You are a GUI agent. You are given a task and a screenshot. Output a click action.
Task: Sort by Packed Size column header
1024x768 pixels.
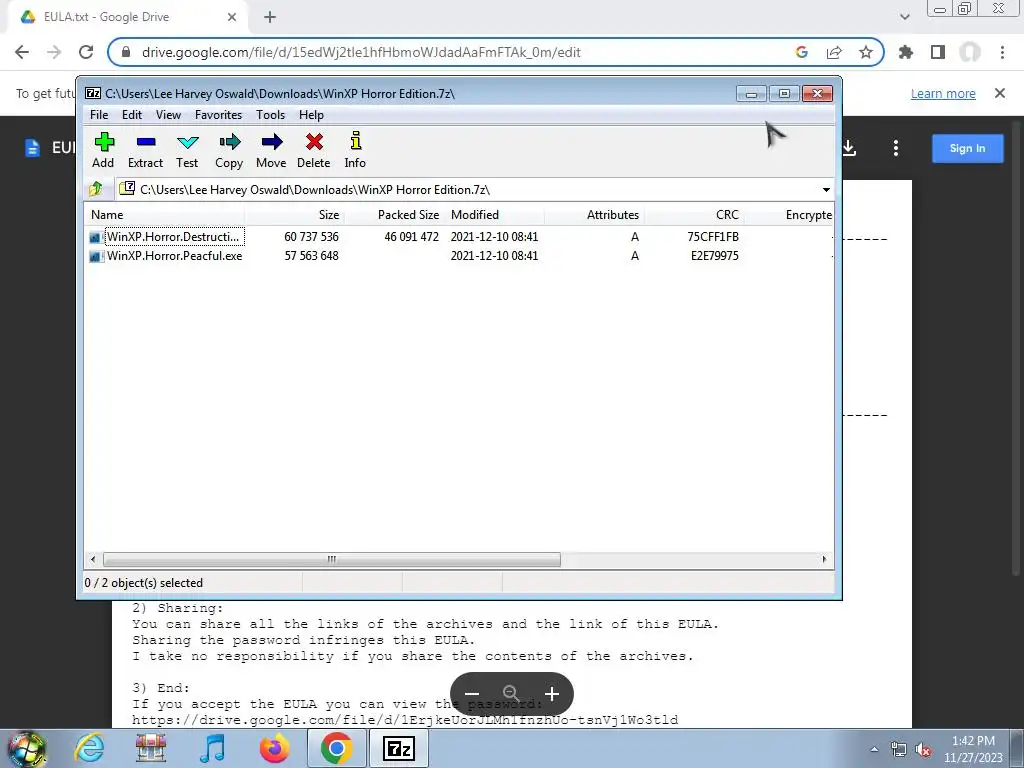click(395, 215)
